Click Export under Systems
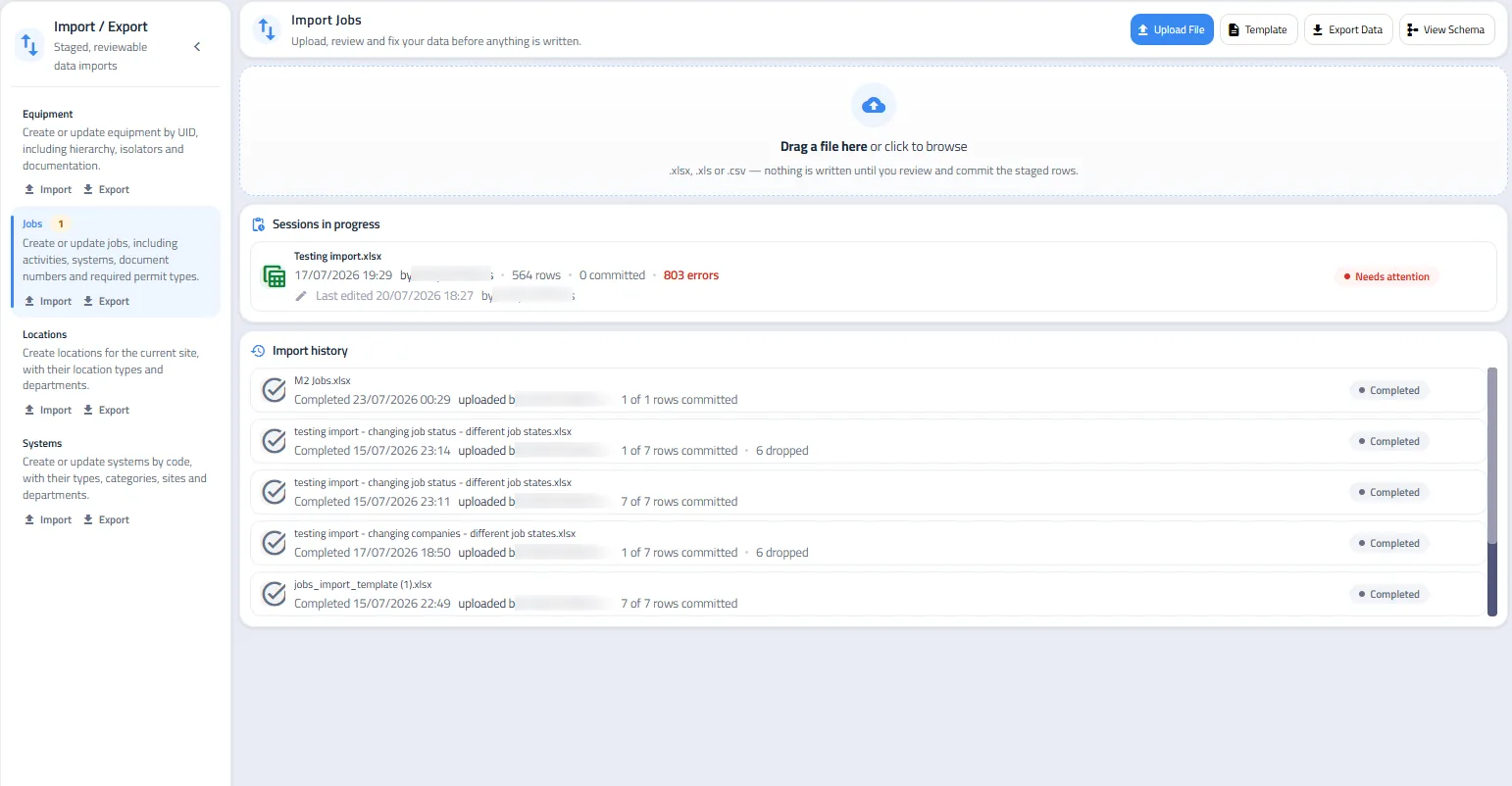Image resolution: width=1512 pixels, height=786 pixels. click(x=106, y=519)
